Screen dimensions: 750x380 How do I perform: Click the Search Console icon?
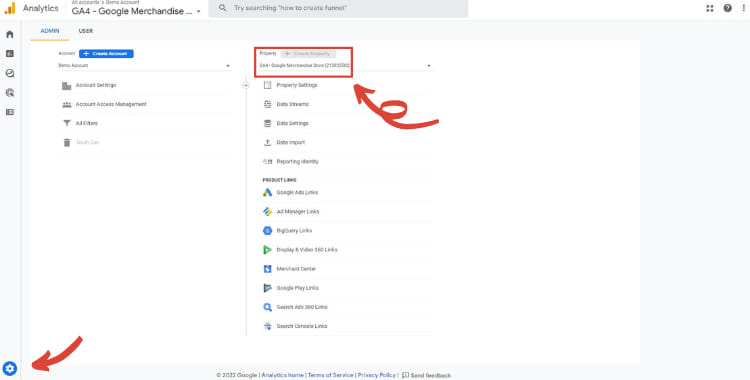[267, 326]
